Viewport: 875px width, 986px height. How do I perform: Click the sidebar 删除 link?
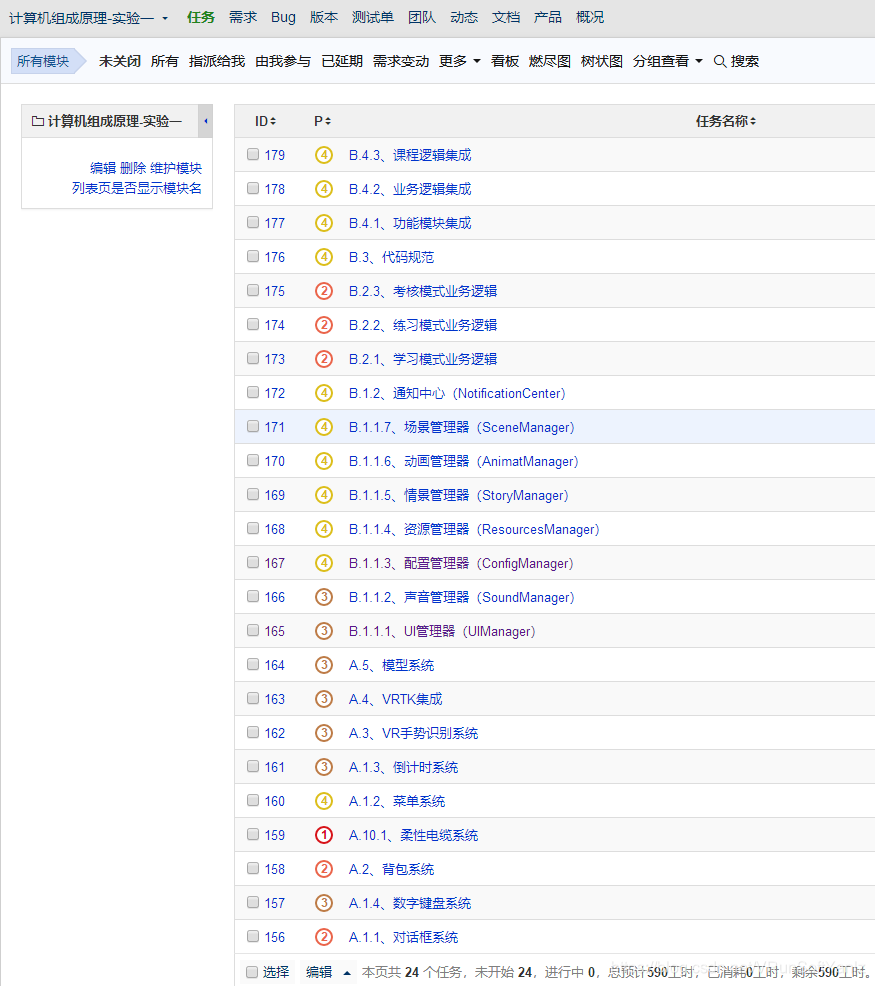133,168
